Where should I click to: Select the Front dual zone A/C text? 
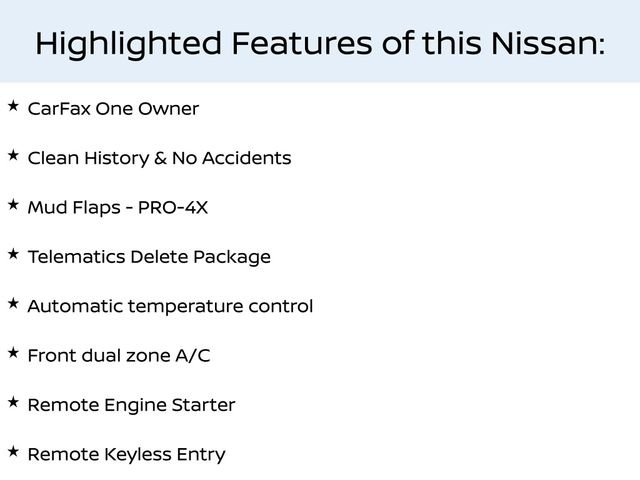coord(119,356)
